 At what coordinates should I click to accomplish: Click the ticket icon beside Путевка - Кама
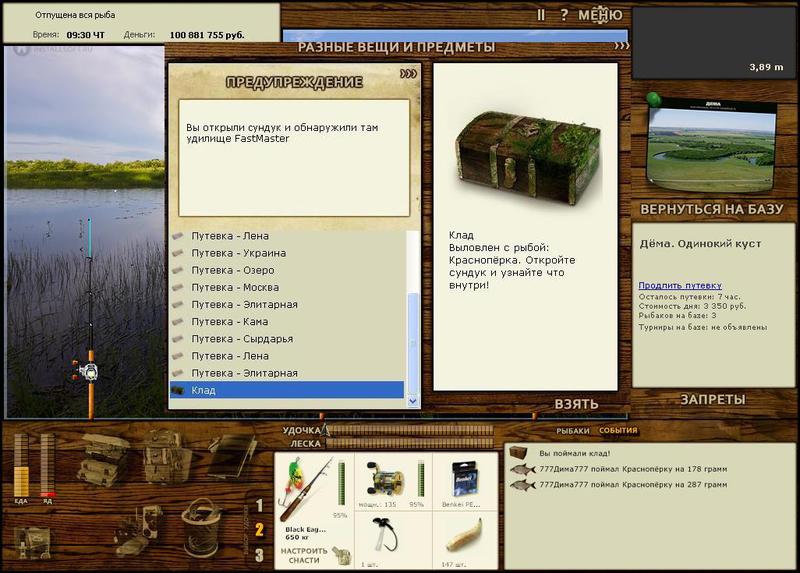(x=178, y=322)
